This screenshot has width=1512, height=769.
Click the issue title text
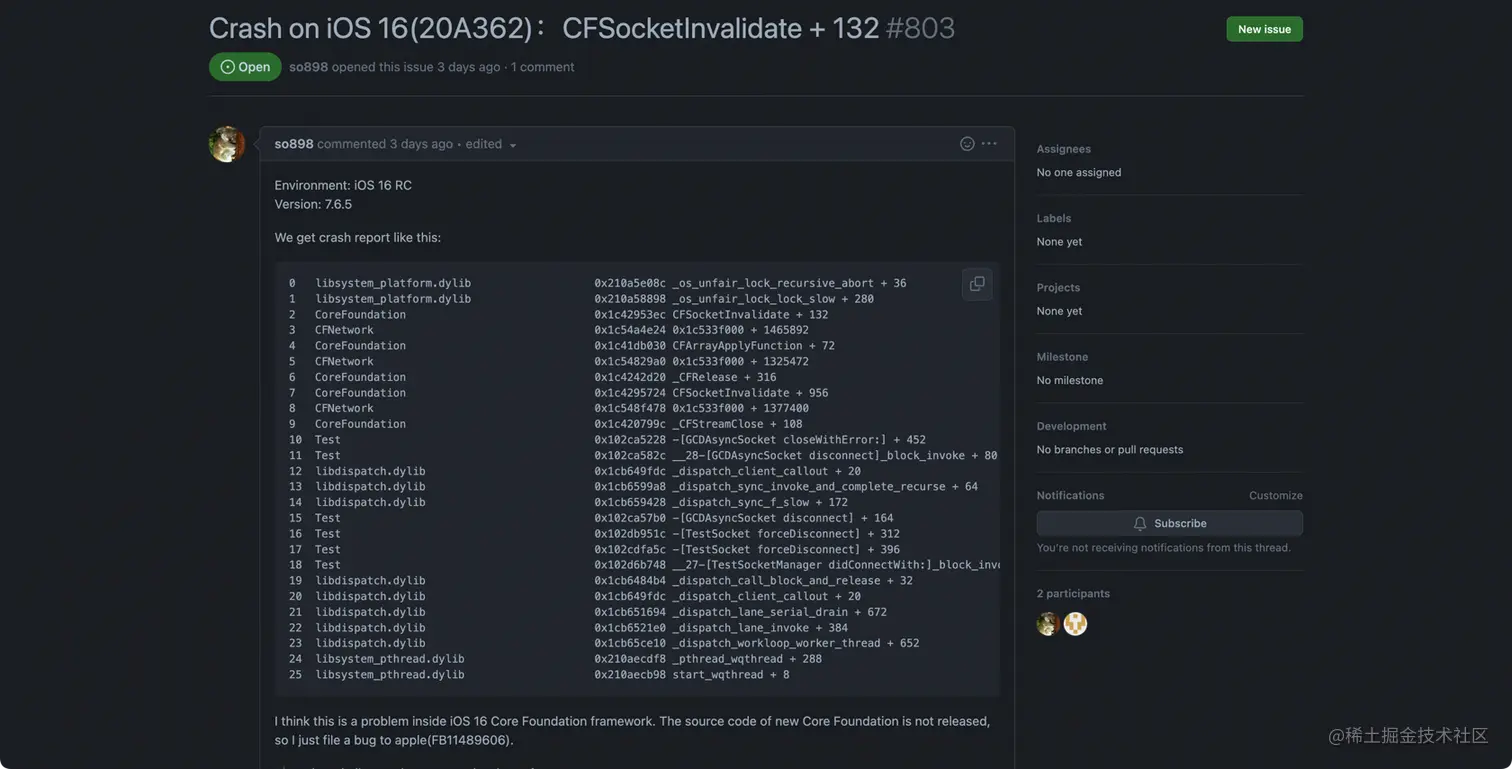pos(544,28)
